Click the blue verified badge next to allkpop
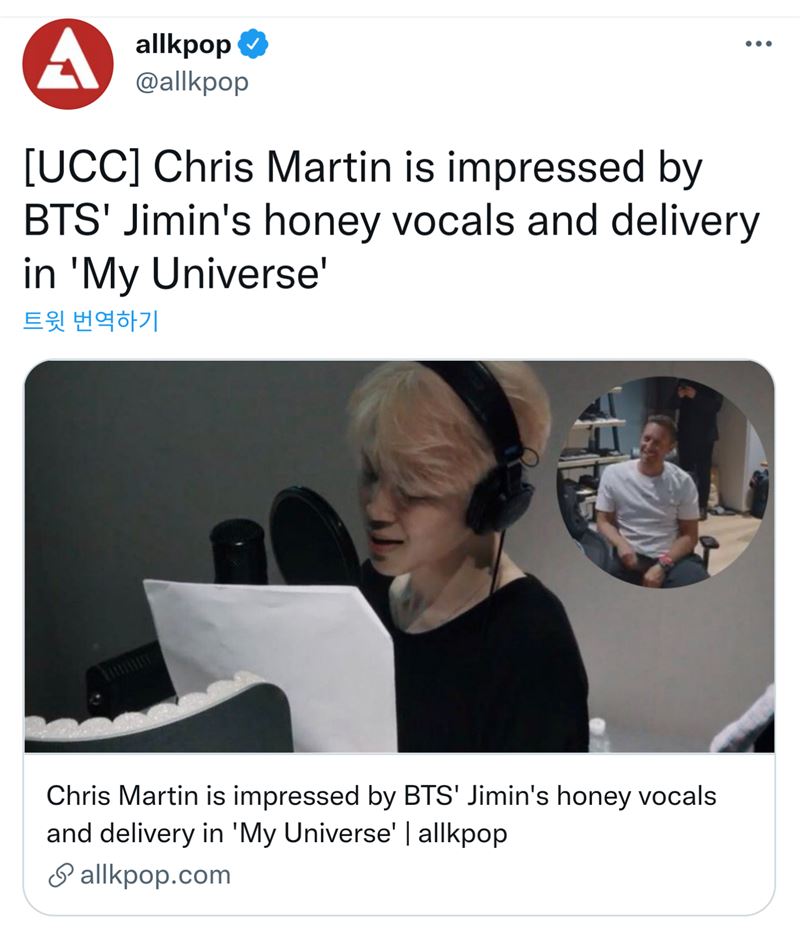This screenshot has height=936, width=800. (x=253, y=44)
